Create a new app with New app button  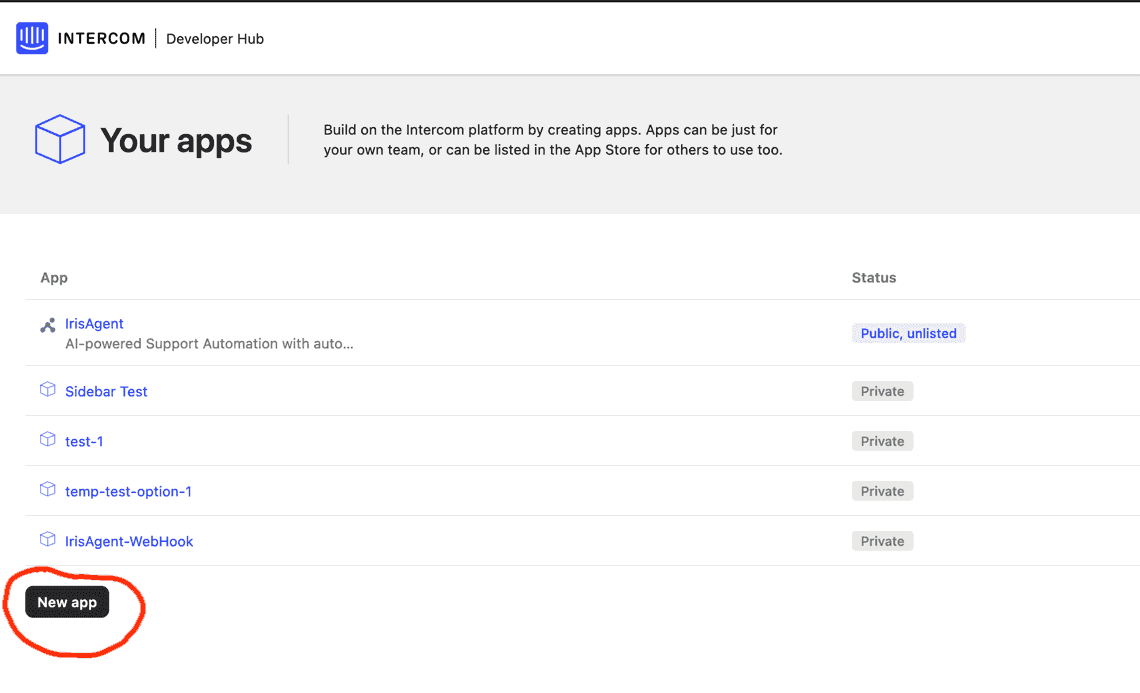click(x=67, y=602)
